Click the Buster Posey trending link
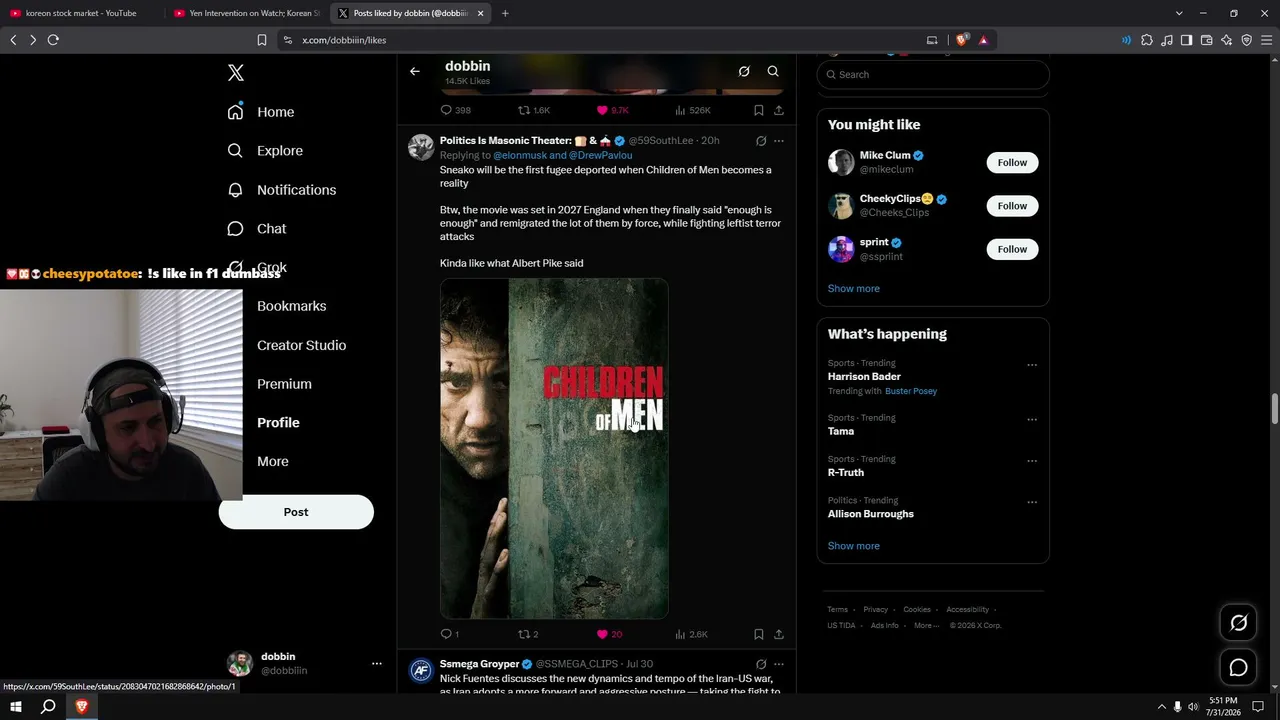The width and height of the screenshot is (1280, 720). click(x=911, y=391)
